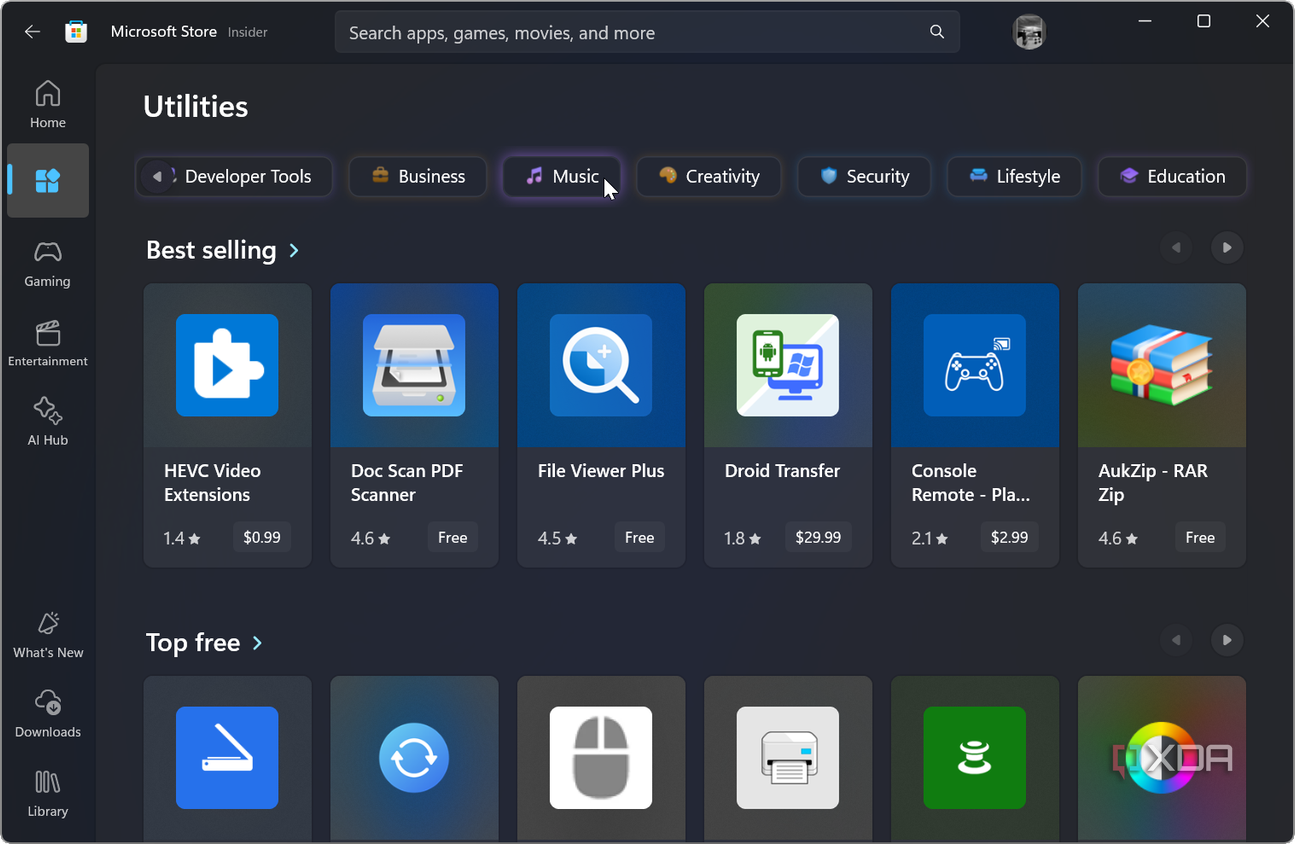The height and width of the screenshot is (844, 1295).
Task: Select the Business category chip
Action: click(418, 176)
